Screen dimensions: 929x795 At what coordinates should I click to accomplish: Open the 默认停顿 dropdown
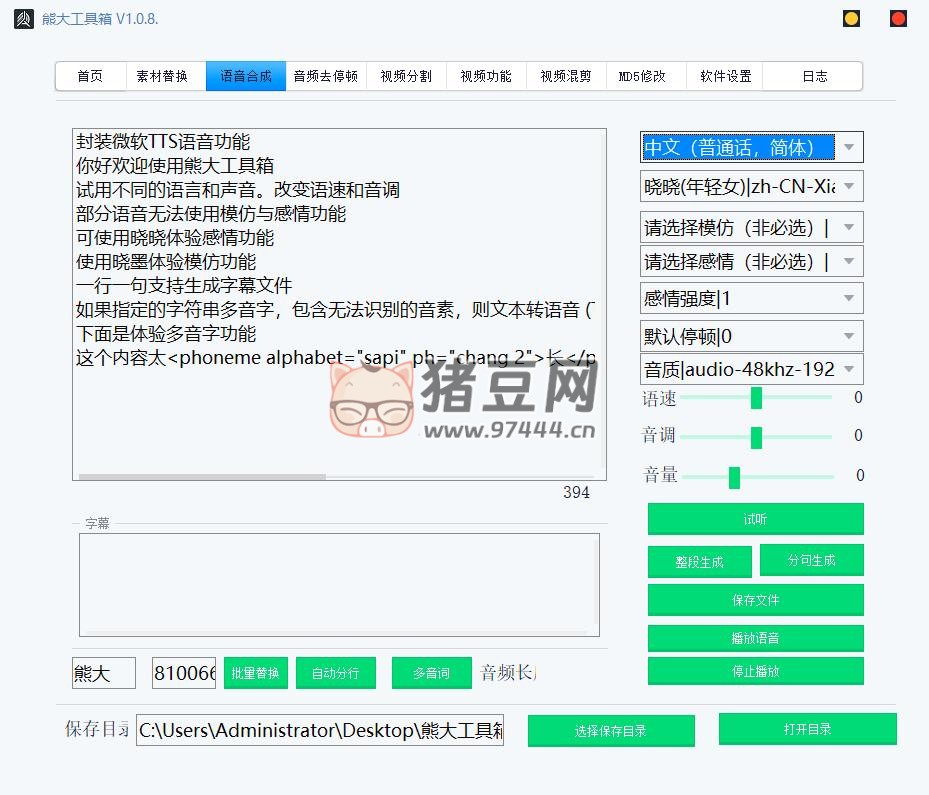[752, 336]
